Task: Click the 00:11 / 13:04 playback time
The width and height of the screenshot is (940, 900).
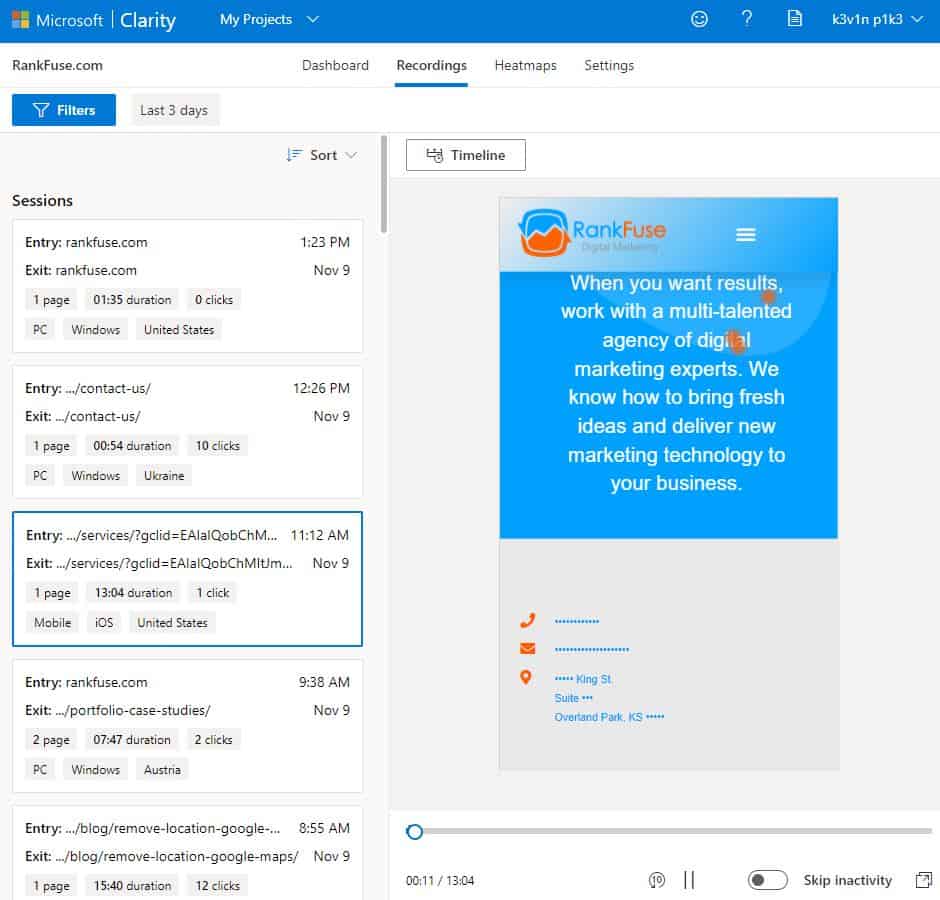Action: pyautogui.click(x=440, y=880)
